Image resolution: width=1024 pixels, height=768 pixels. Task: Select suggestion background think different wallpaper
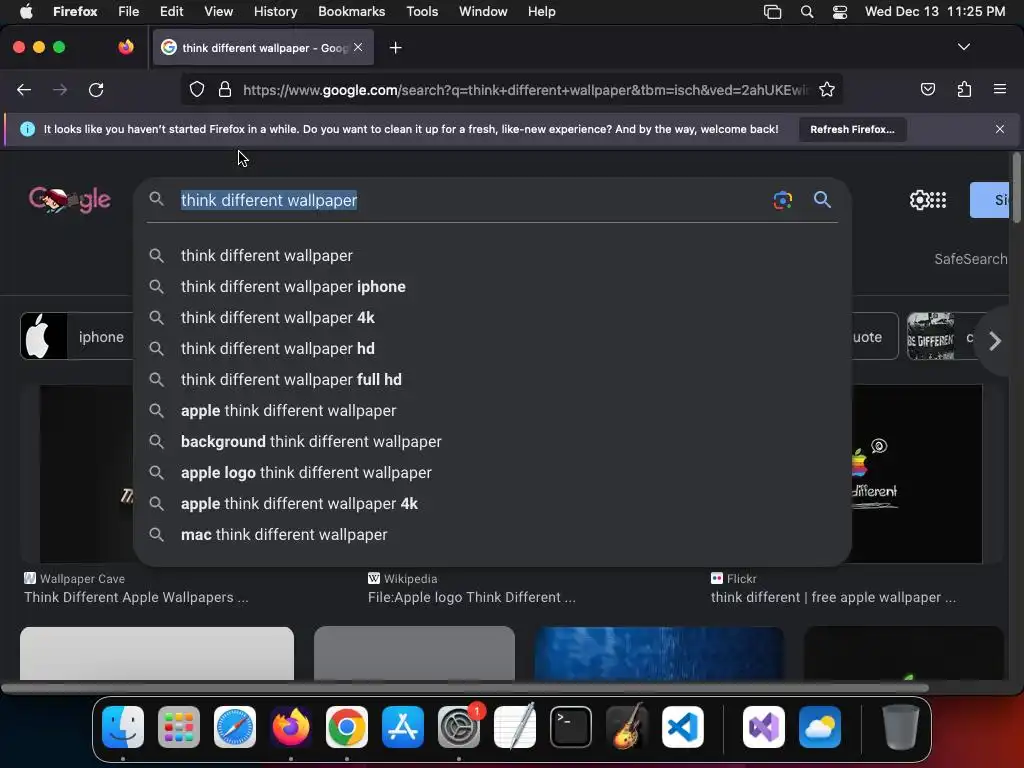click(x=492, y=441)
